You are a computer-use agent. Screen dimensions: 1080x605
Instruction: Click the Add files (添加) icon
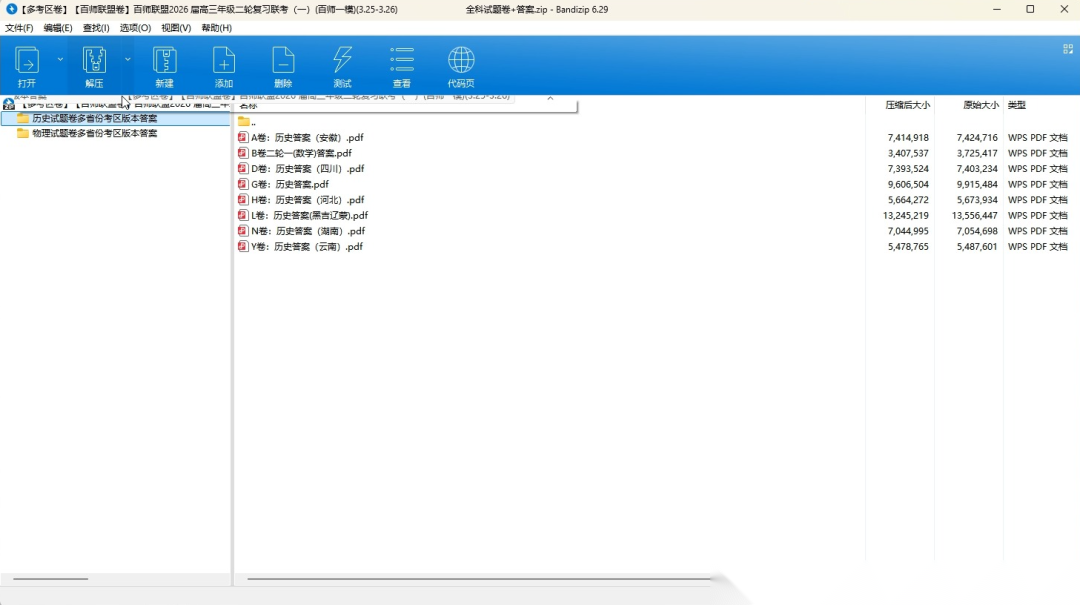(x=224, y=60)
